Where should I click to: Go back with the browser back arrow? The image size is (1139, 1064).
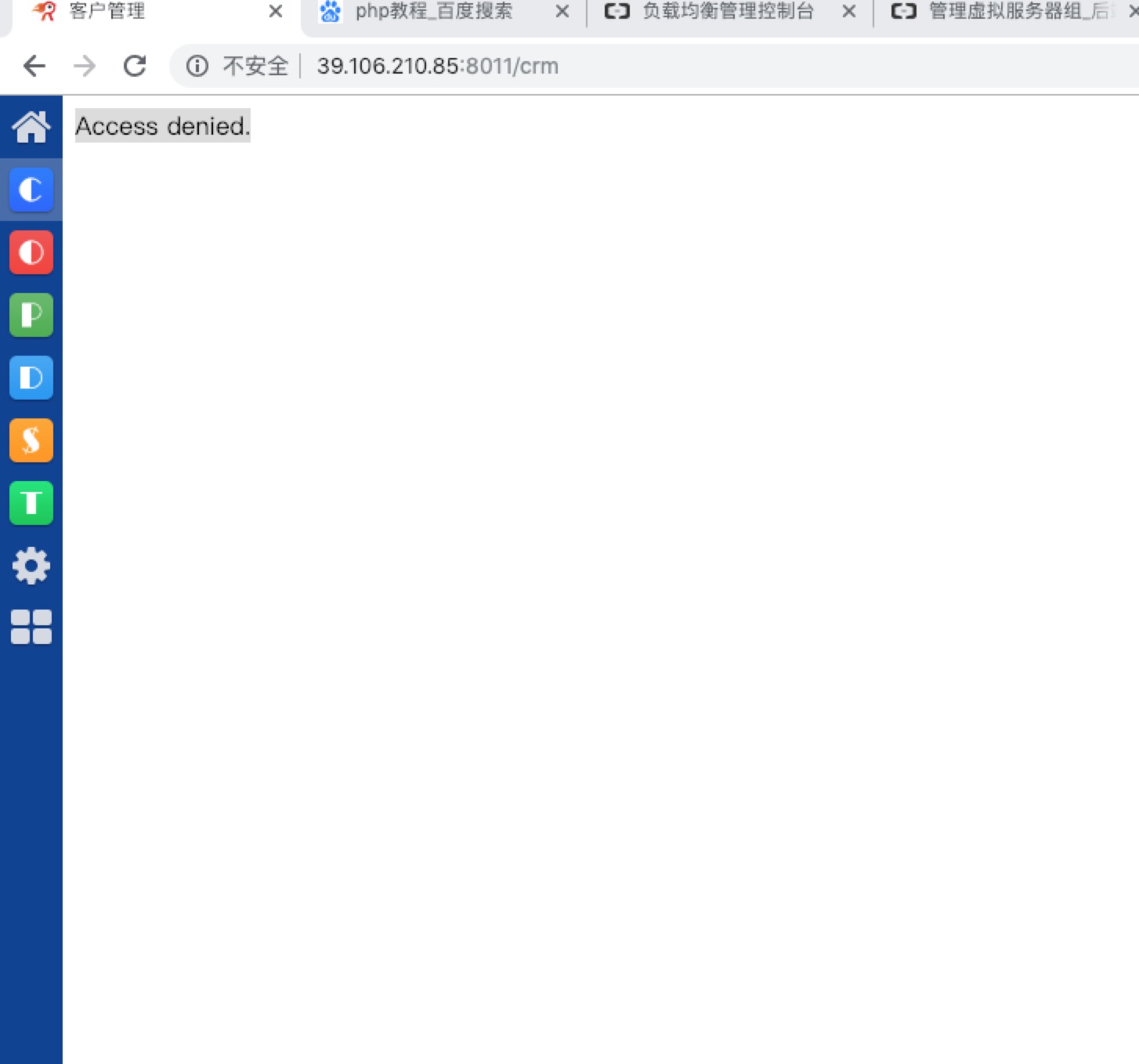click(34, 66)
